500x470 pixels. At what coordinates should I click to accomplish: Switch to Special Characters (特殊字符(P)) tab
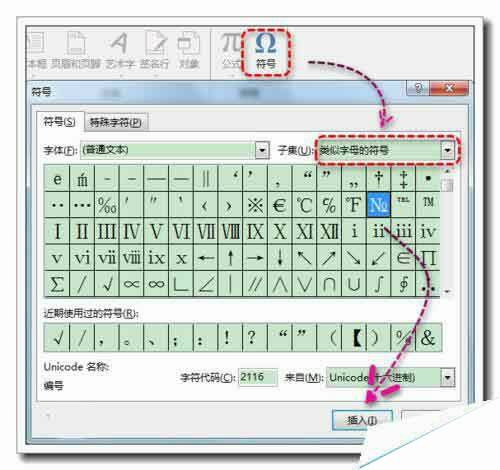(x=116, y=122)
